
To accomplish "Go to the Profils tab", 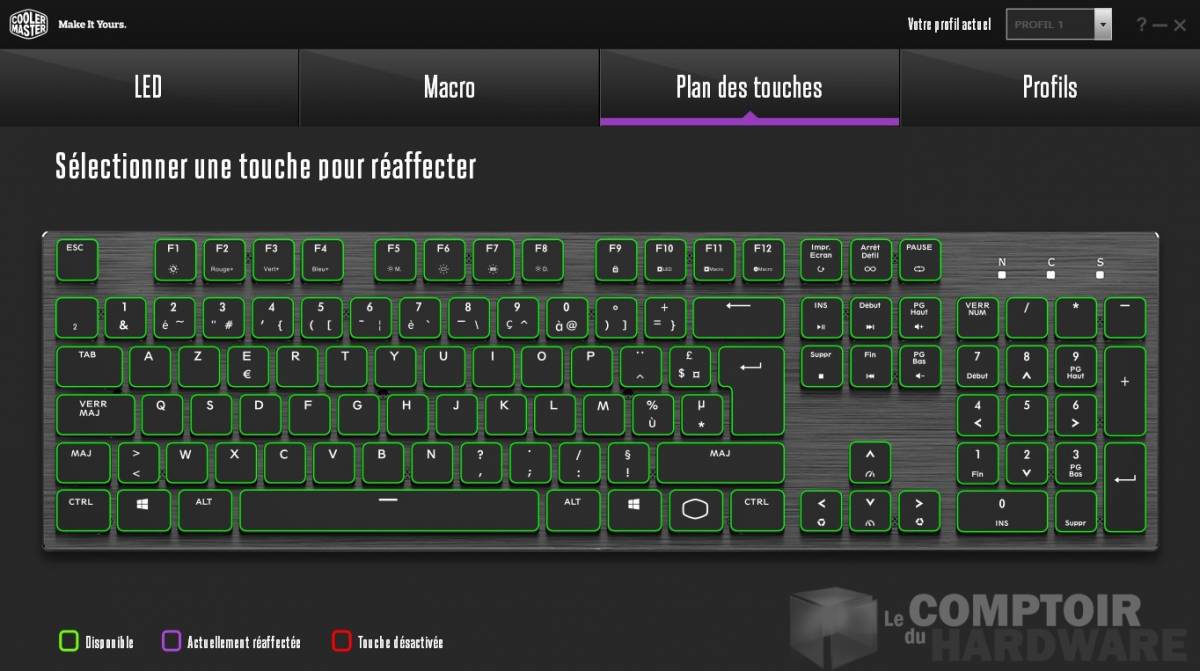I will [1050, 87].
